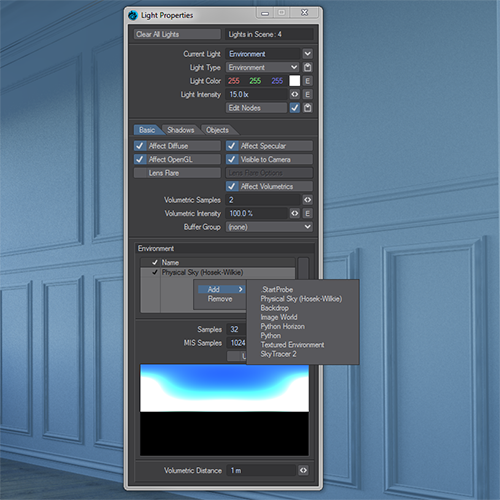
Task: Click the Light Intensity envelope E button
Action: [x=307, y=94]
